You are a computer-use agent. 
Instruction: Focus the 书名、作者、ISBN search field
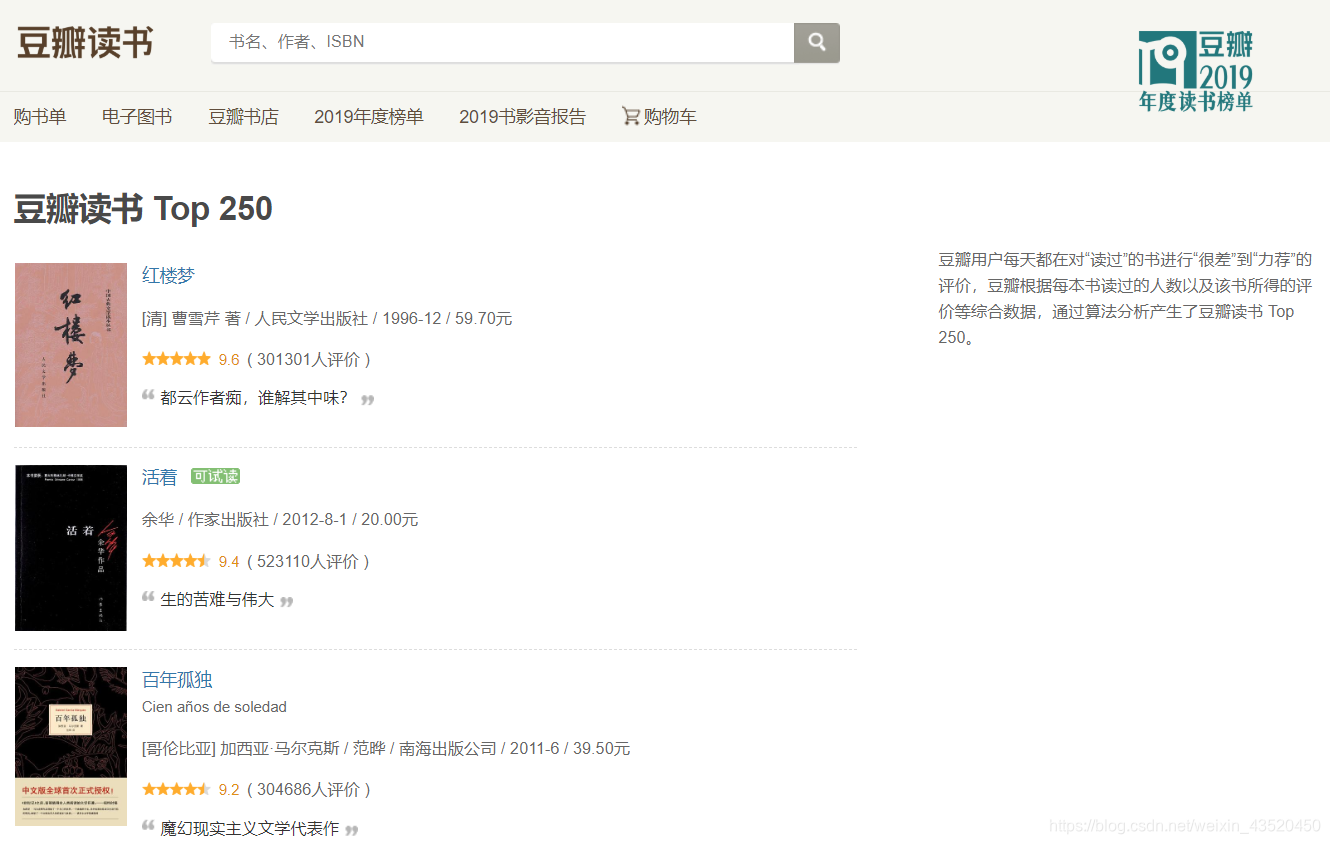(x=502, y=43)
